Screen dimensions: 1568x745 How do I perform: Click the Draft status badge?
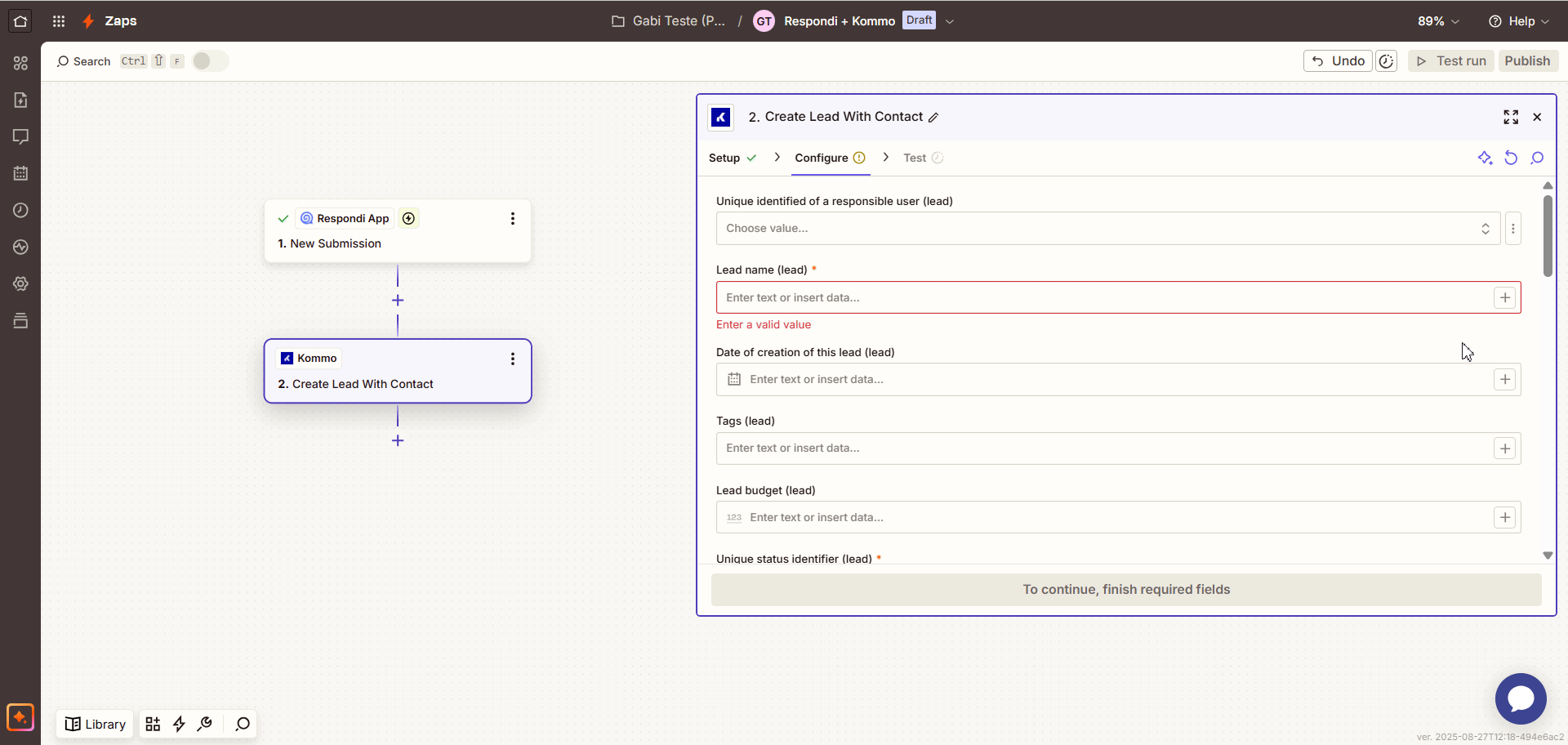coord(919,20)
